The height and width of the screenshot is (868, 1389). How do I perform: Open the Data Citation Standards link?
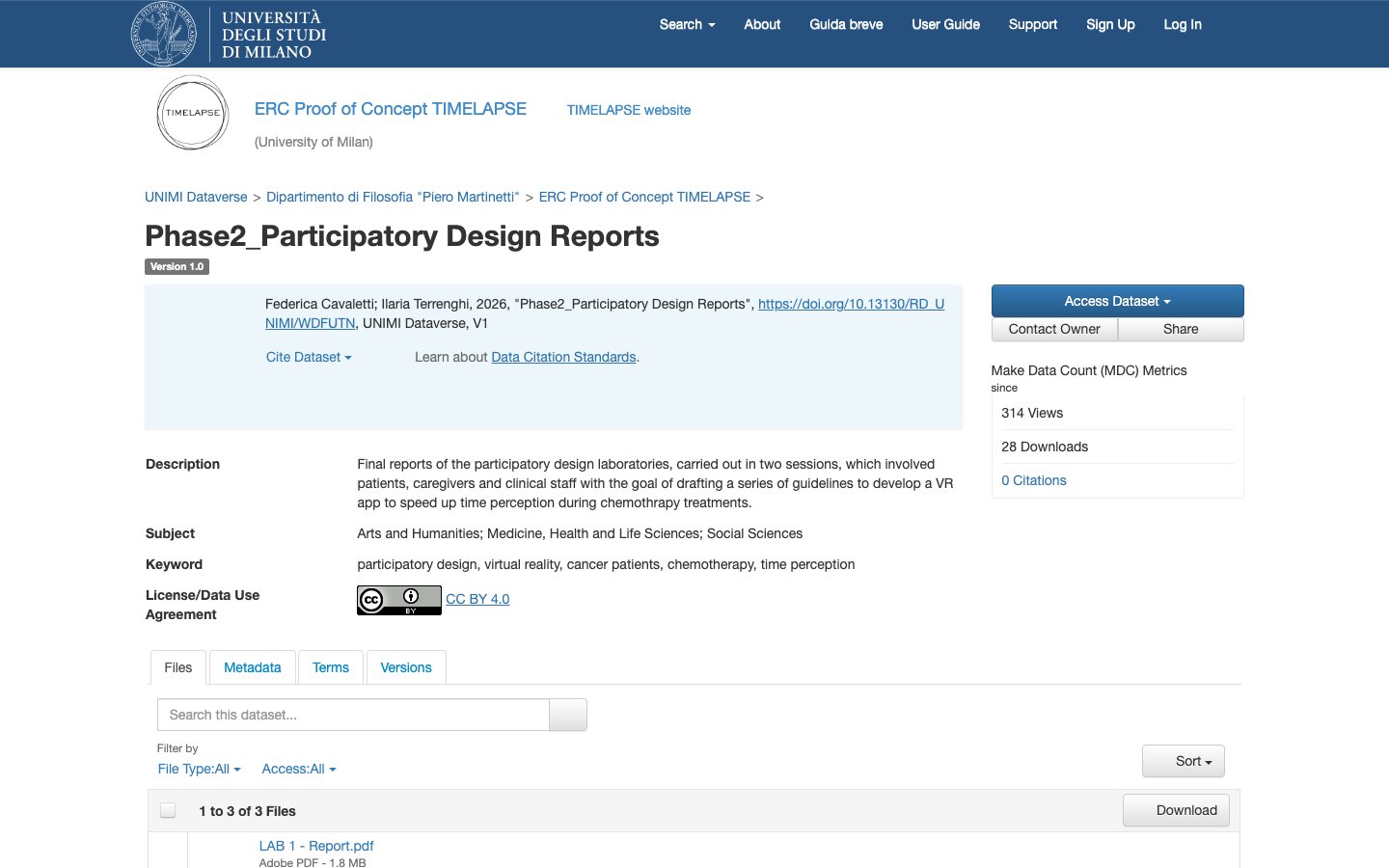[x=563, y=357]
